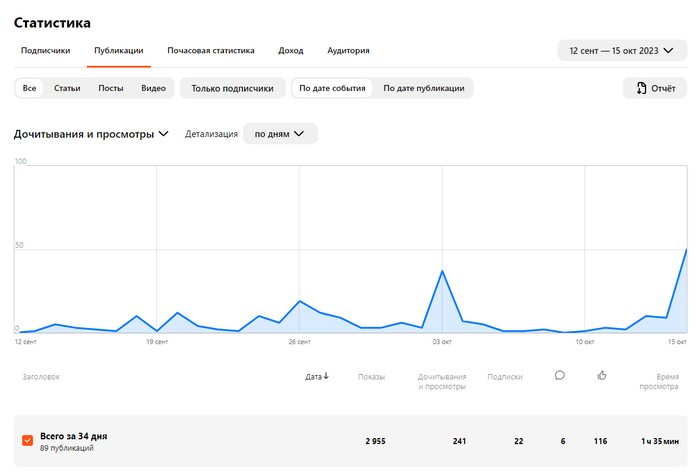Open the Почасовая статистика tab
The height and width of the screenshot is (474, 700).
coord(210,50)
